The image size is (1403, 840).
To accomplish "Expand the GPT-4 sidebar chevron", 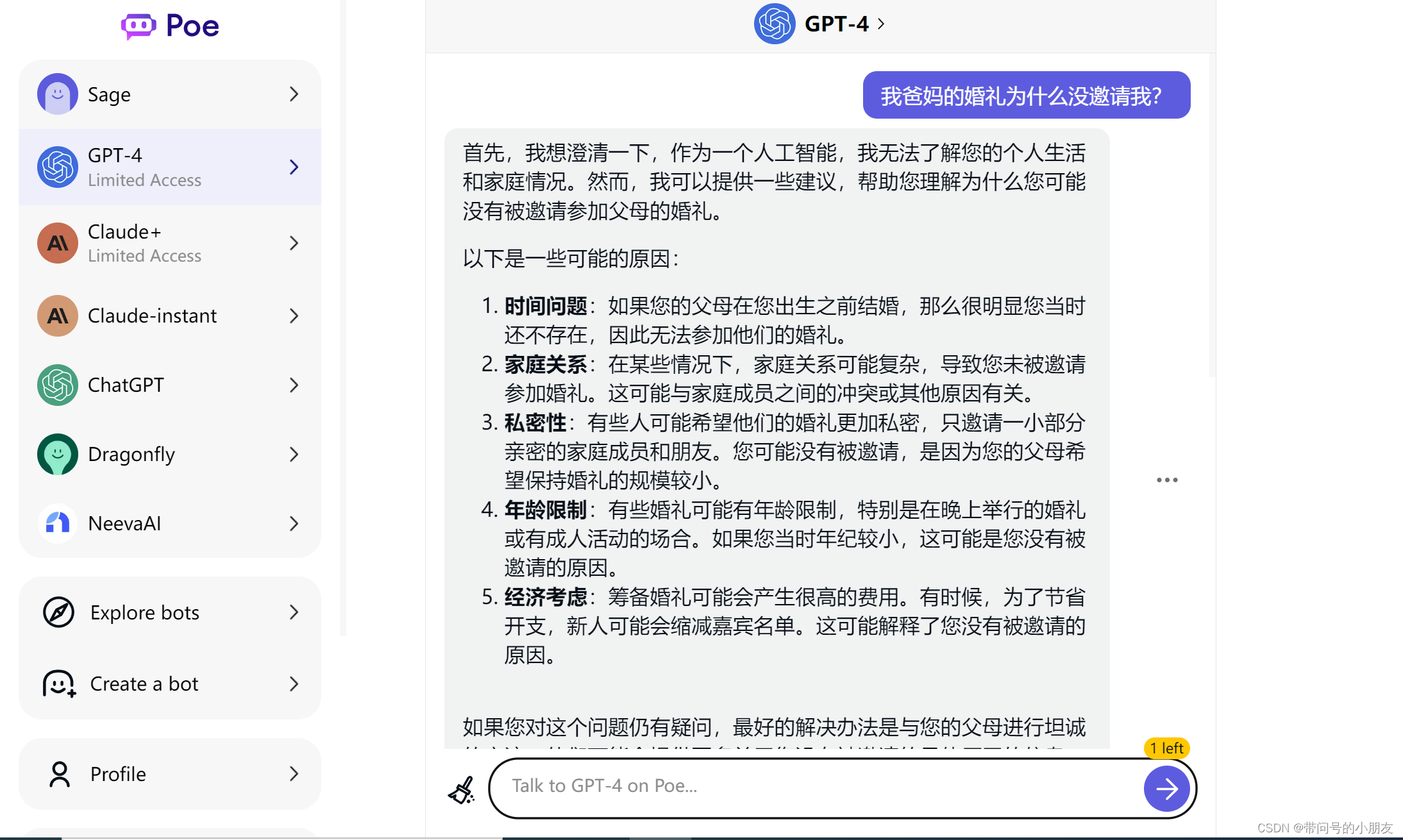I will click(294, 167).
